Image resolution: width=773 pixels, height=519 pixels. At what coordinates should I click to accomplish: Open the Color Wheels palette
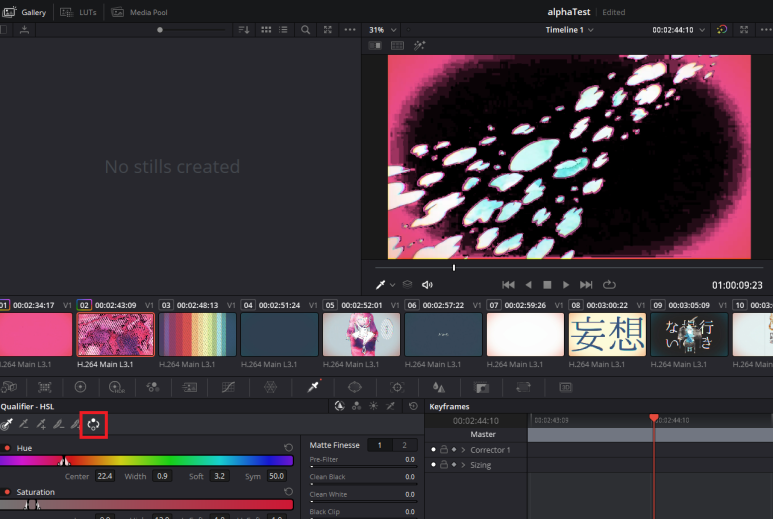pos(80,387)
